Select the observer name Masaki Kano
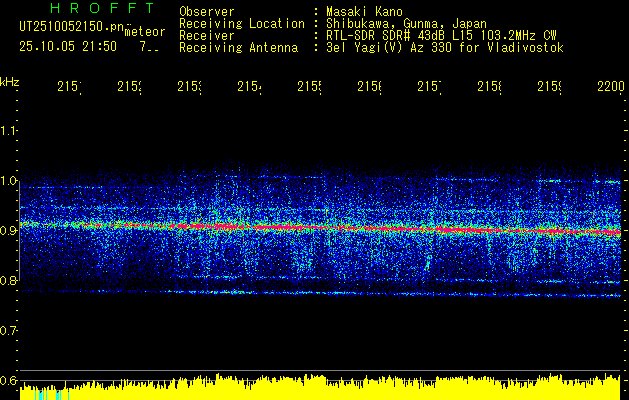 [x=365, y=11]
